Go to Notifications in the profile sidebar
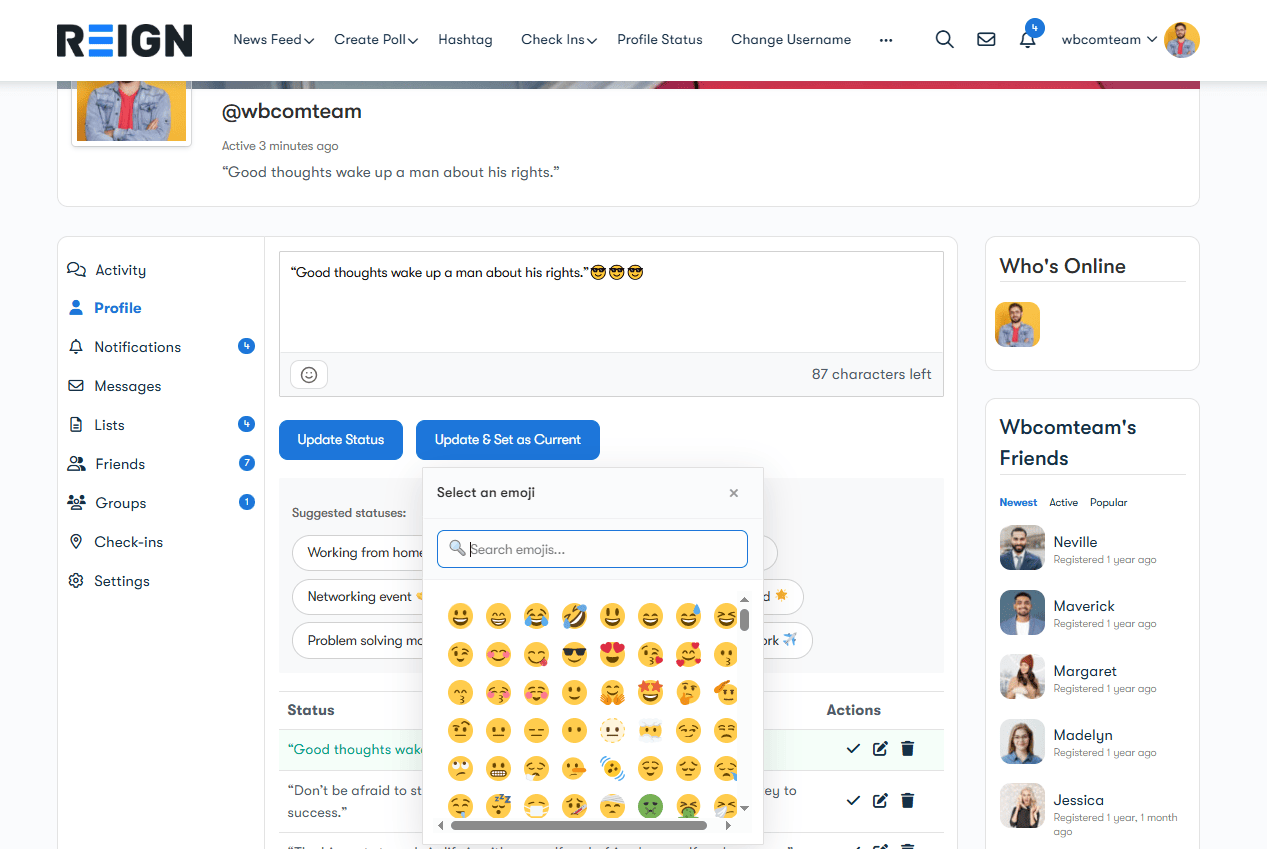This screenshot has width=1267, height=849. coord(137,347)
